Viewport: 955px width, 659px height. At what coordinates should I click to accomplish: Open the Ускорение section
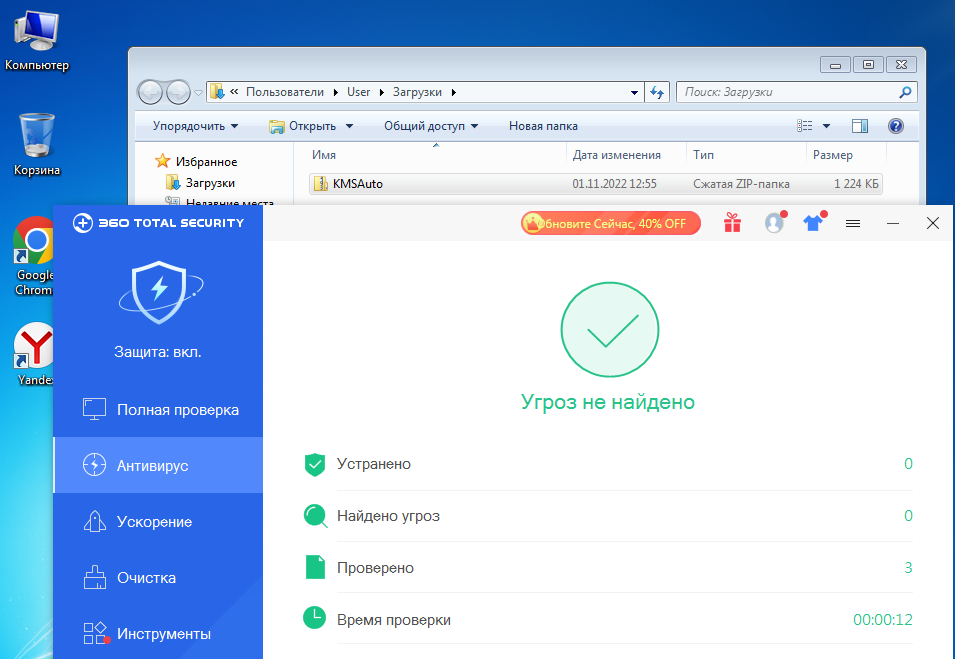[x=158, y=521]
